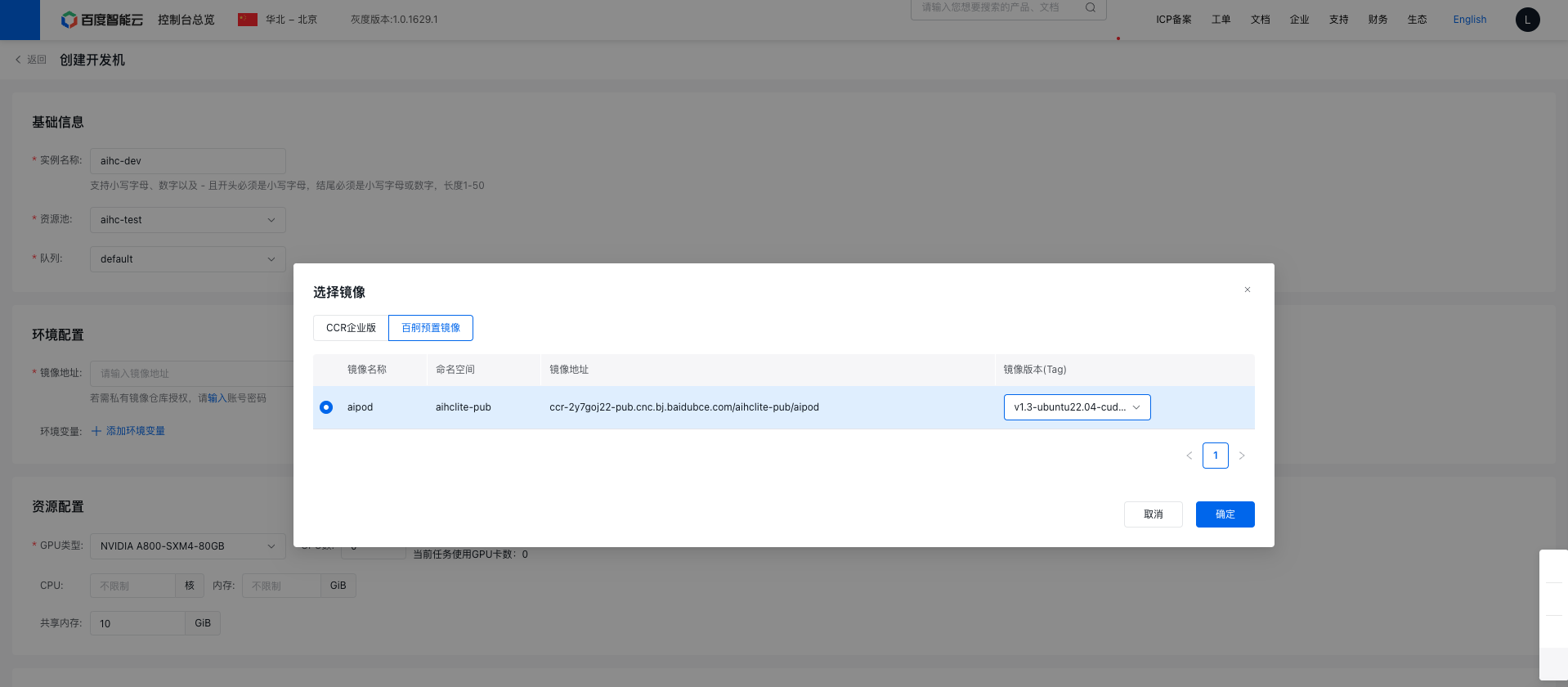The width and height of the screenshot is (1568, 687).
Task: Open the 资源池 aihc-test dropdown
Action: pyautogui.click(x=188, y=220)
